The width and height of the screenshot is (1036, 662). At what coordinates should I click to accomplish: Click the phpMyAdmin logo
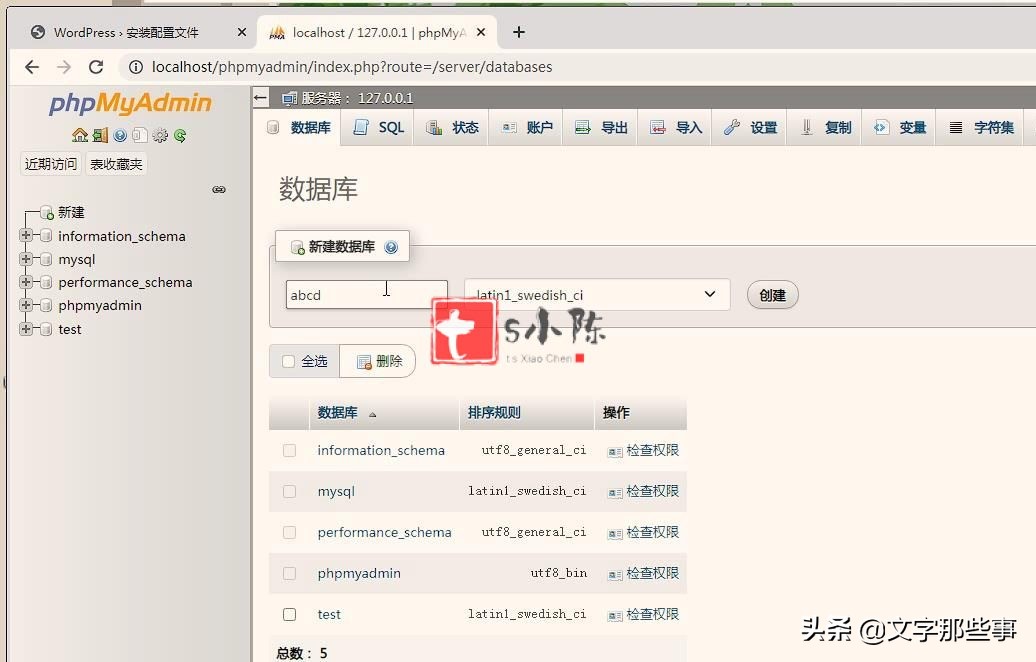(x=130, y=103)
